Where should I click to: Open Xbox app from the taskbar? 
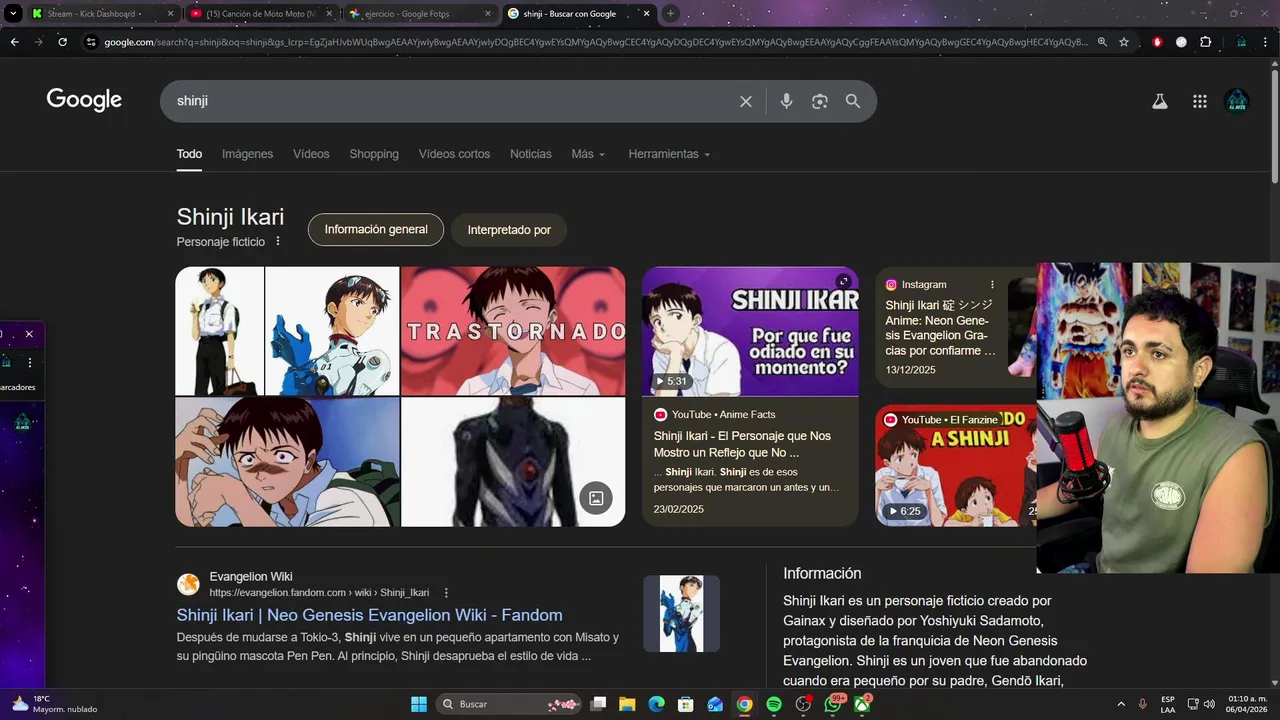pos(862,704)
